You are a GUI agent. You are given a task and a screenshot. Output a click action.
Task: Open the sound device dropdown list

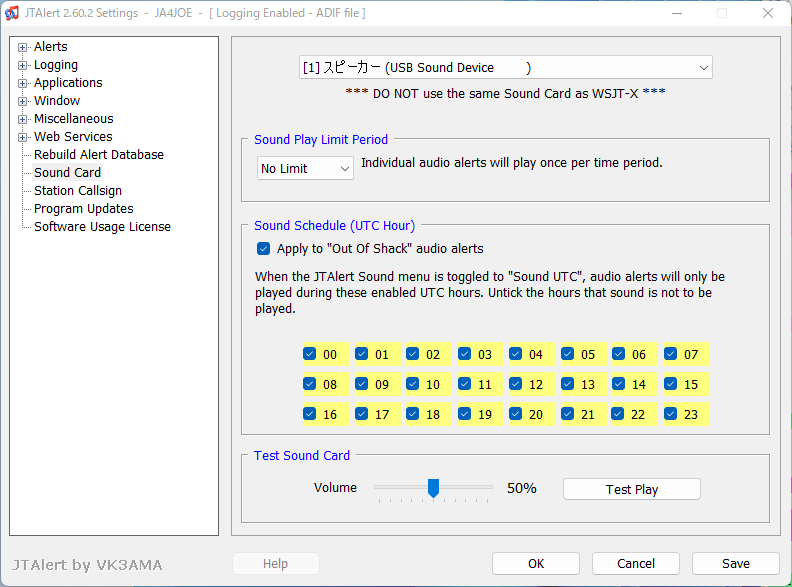pyautogui.click(x=506, y=67)
